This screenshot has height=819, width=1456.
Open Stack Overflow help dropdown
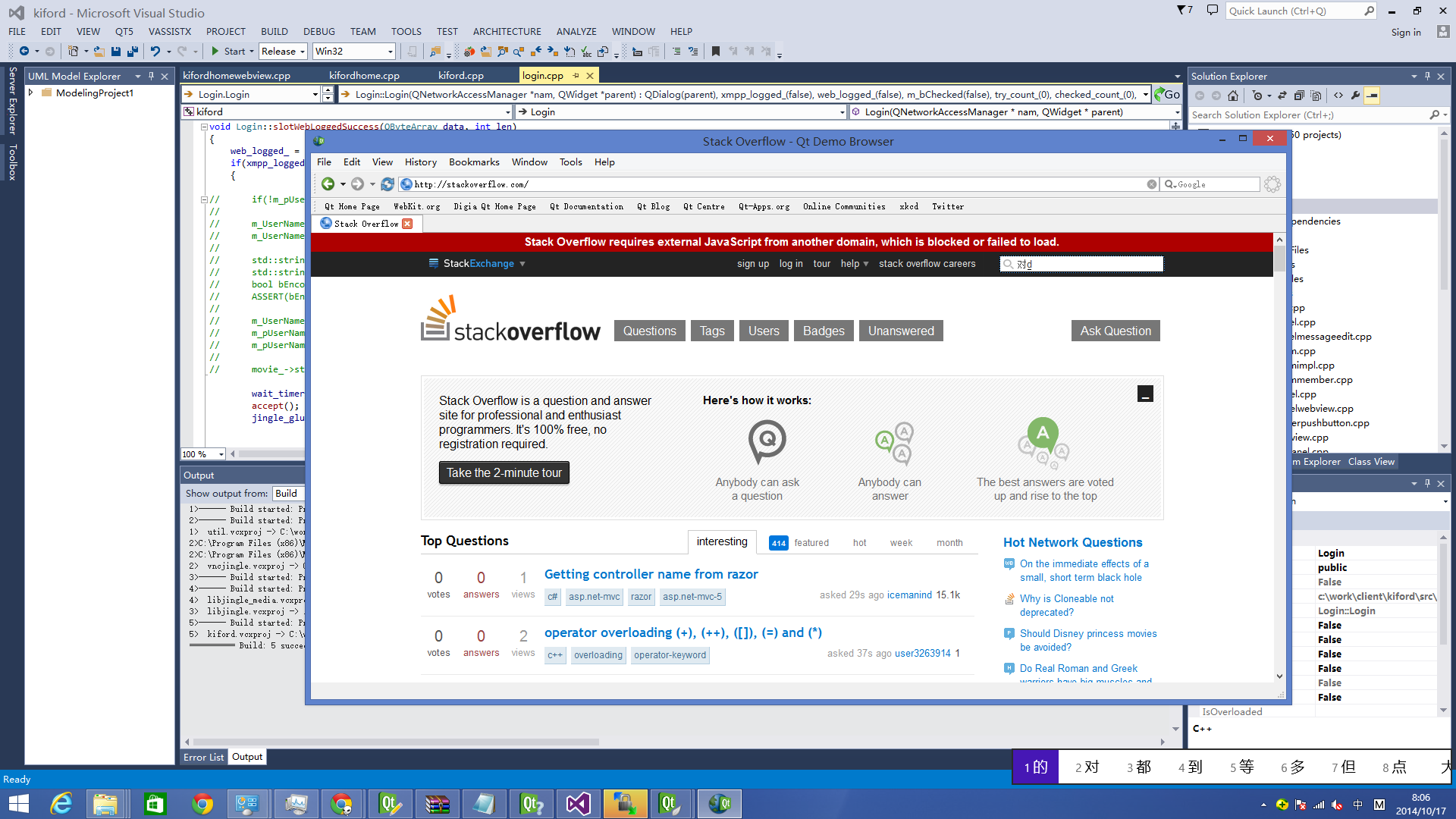click(855, 264)
